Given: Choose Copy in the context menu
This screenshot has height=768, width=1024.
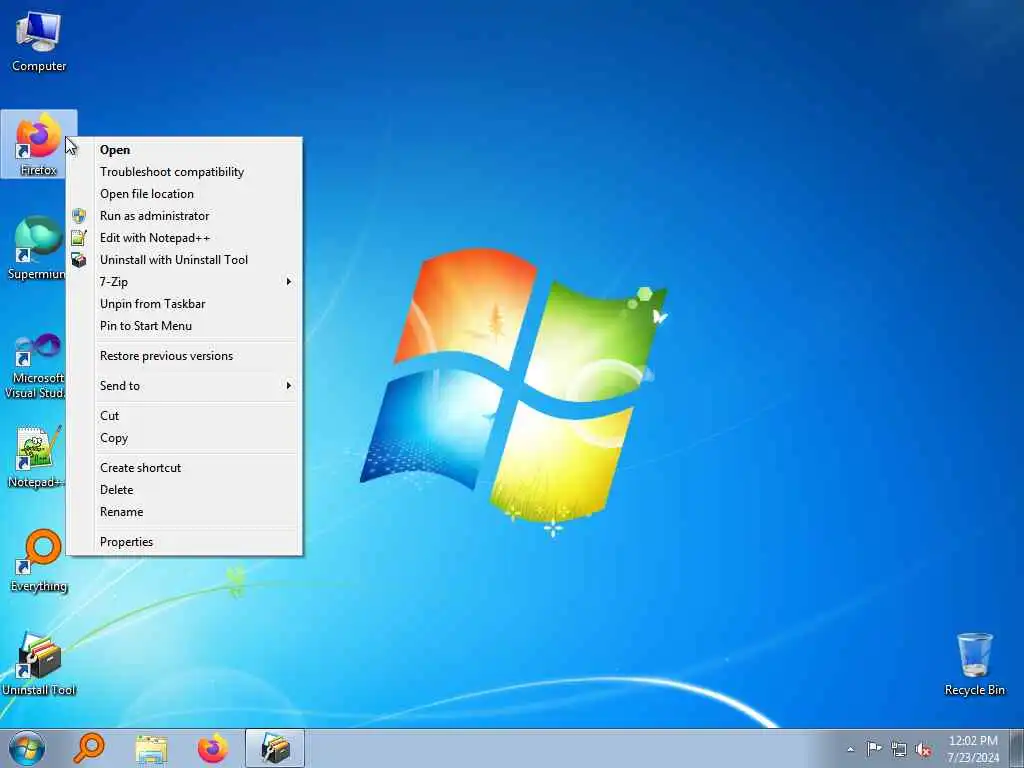Looking at the screenshot, I should 184,438.
